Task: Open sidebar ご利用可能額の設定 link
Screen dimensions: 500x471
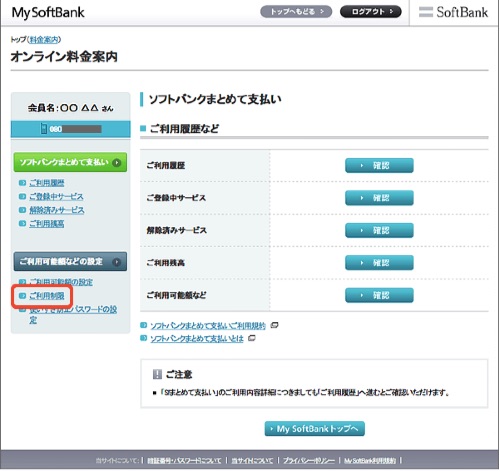Action: (x=61, y=282)
